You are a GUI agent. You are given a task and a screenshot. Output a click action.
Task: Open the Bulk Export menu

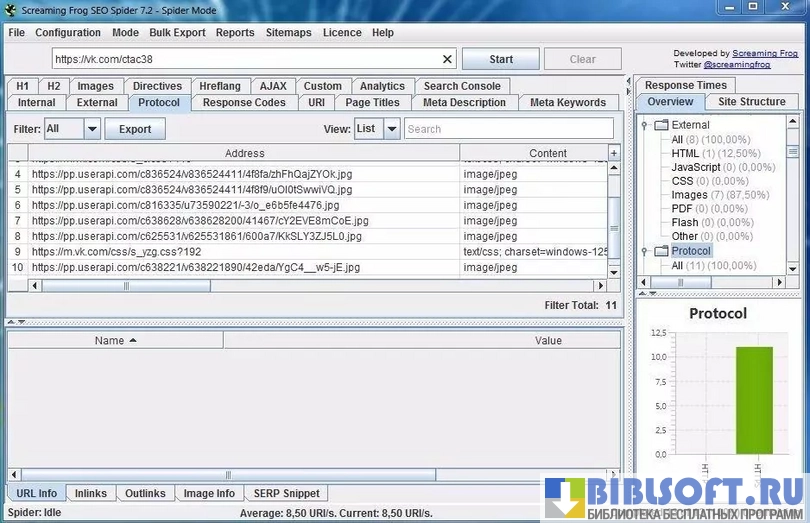tap(177, 32)
